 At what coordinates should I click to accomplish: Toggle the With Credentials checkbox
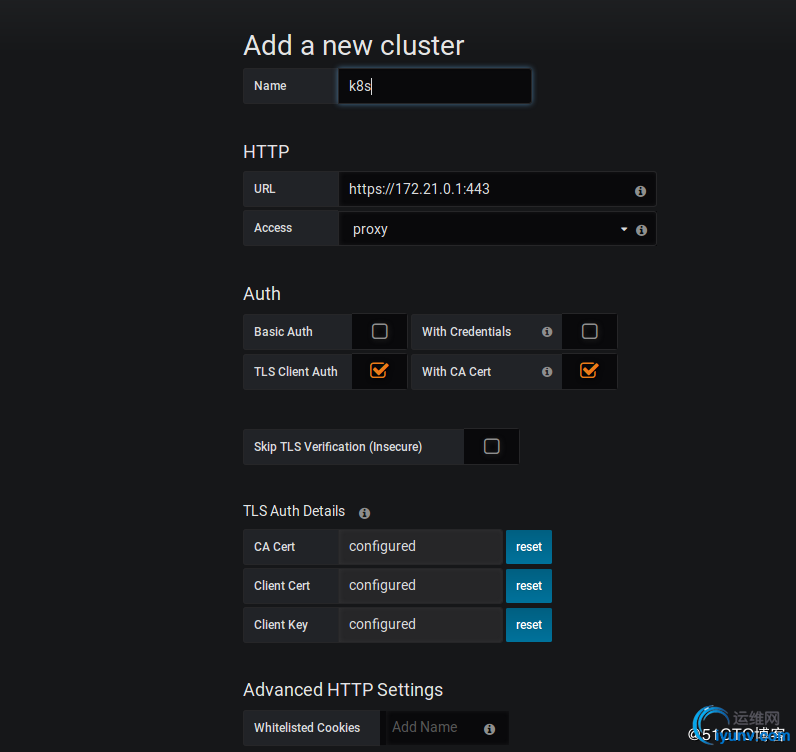click(x=589, y=331)
